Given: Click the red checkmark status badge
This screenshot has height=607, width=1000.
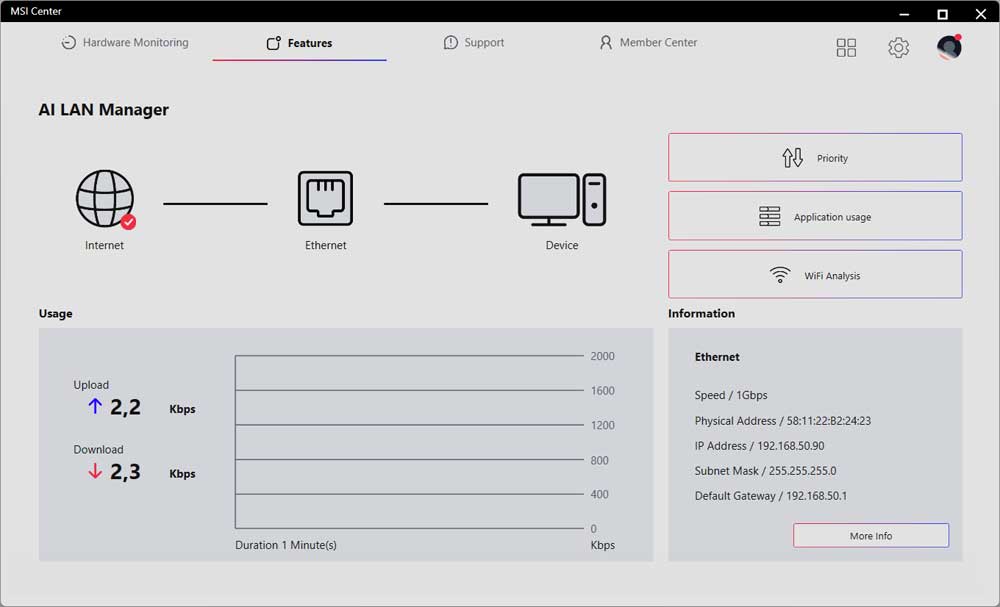Looking at the screenshot, I should (128, 222).
